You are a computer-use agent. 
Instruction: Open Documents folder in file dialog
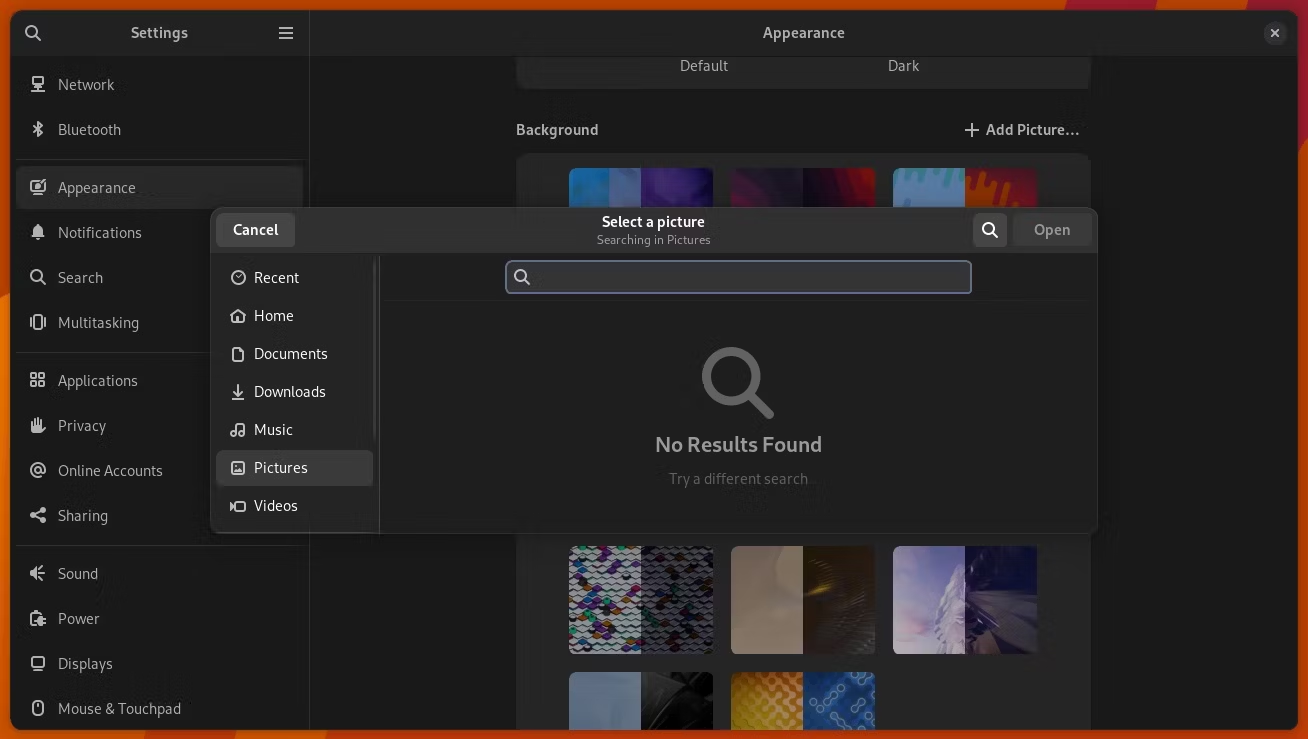pos(294,354)
